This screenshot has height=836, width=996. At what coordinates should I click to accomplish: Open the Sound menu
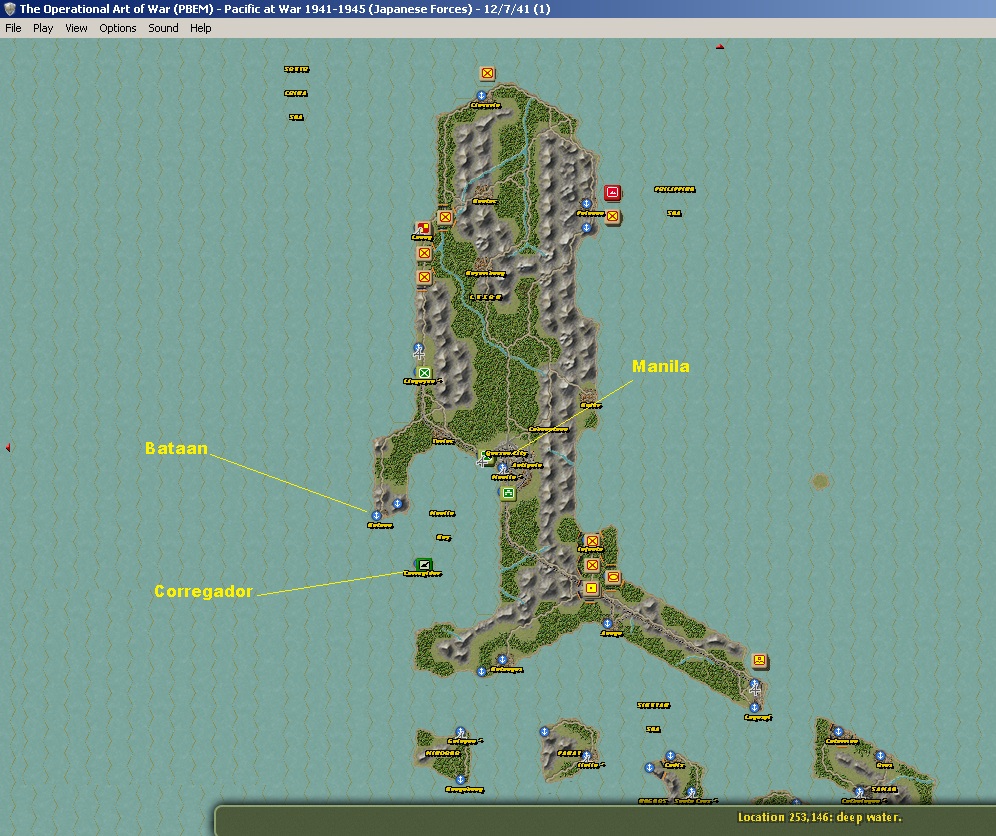163,28
